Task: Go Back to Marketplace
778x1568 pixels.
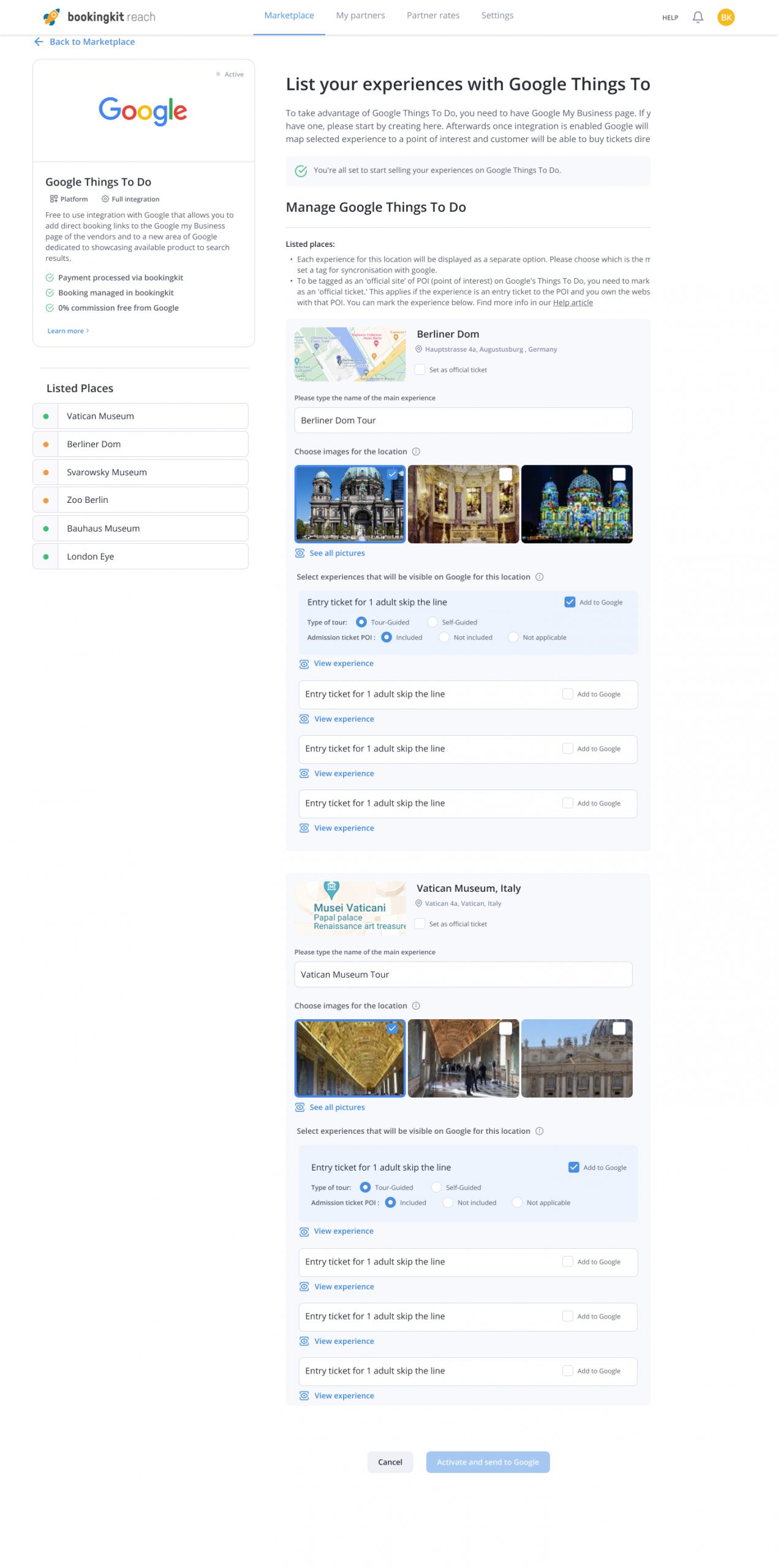Action: pos(92,42)
